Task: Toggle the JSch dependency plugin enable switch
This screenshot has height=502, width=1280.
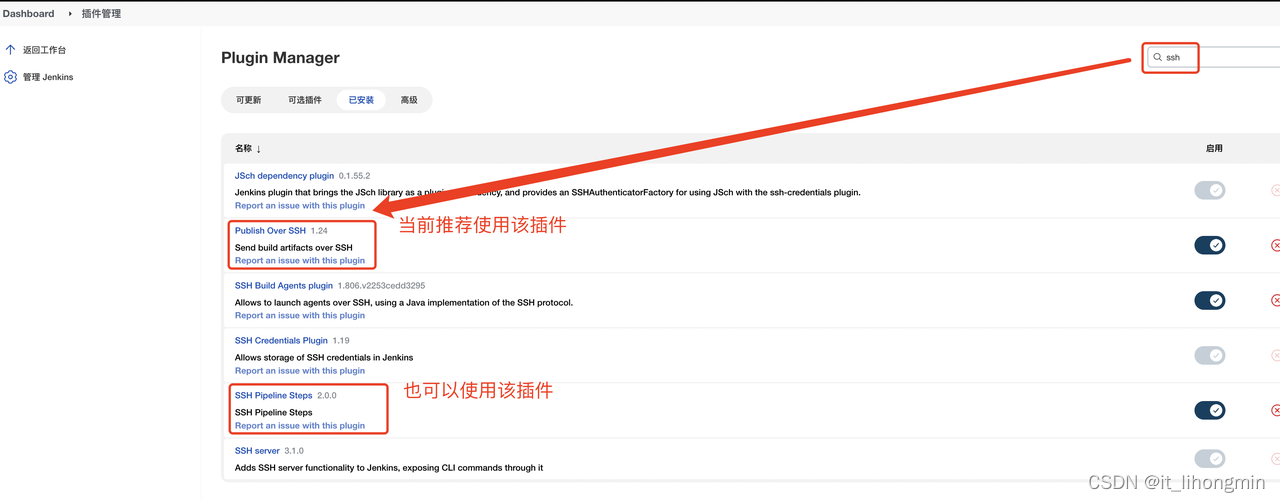Action: point(1209,190)
